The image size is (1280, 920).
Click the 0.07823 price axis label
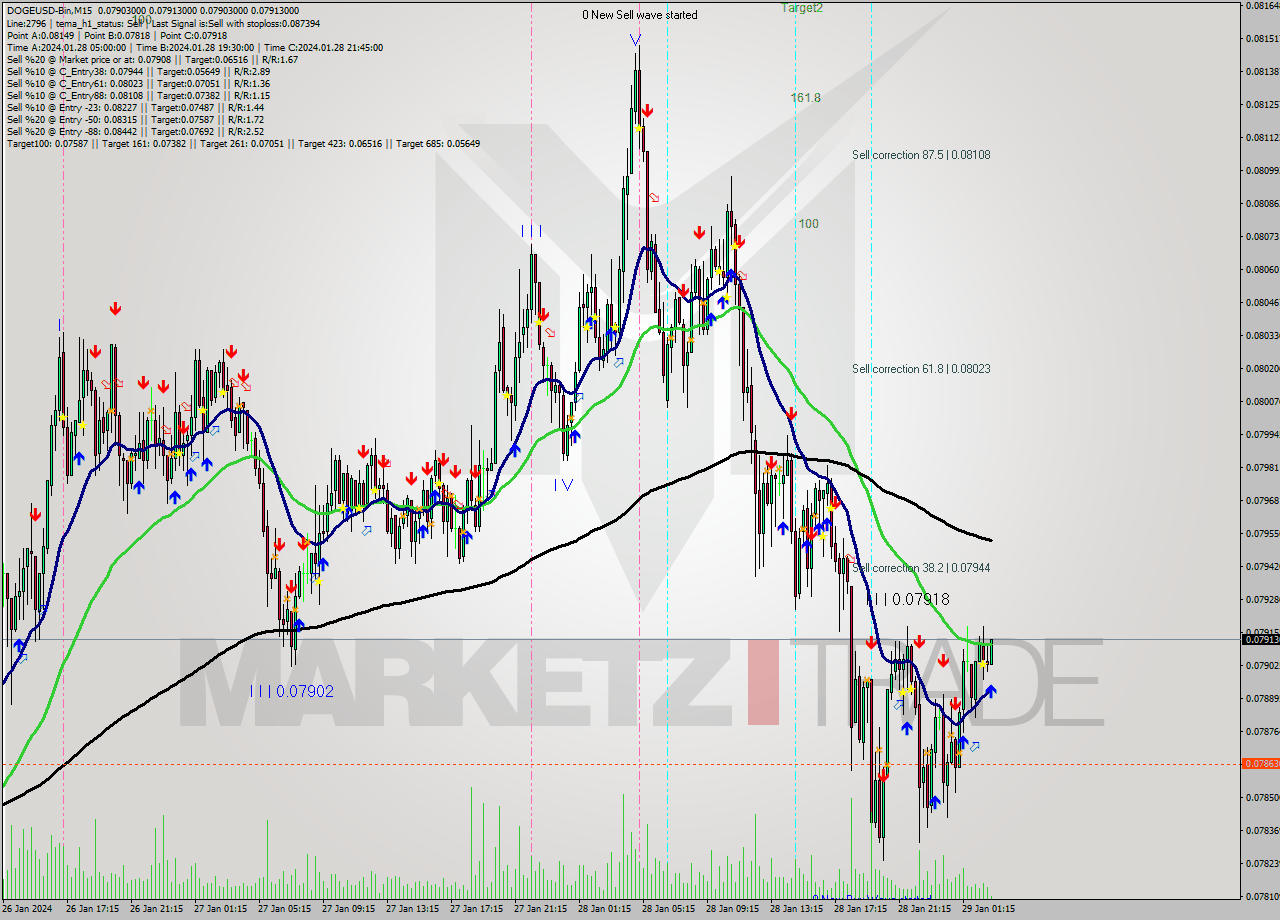[x=1263, y=863]
